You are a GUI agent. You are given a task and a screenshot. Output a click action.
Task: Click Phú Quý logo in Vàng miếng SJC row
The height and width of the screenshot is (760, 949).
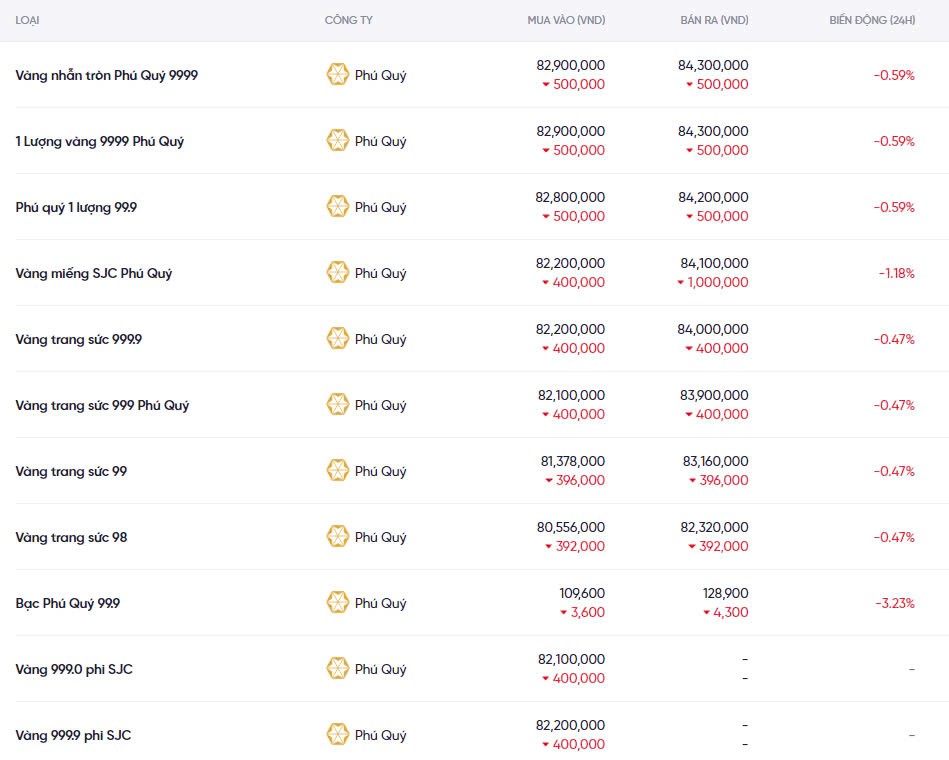click(x=338, y=273)
